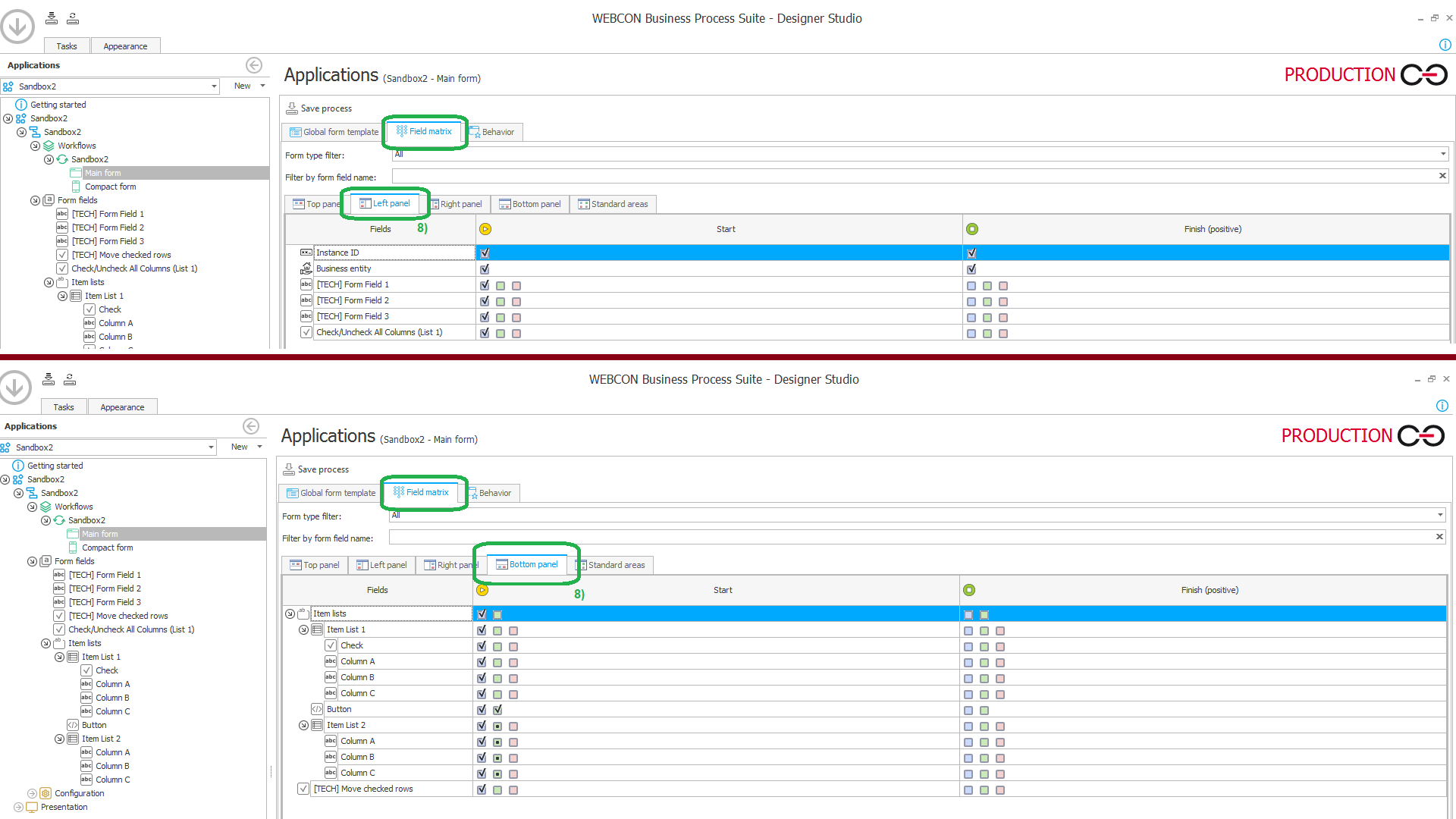Click Appearance button in upper window
Image resolution: width=1456 pixels, height=819 pixels.
(125, 46)
